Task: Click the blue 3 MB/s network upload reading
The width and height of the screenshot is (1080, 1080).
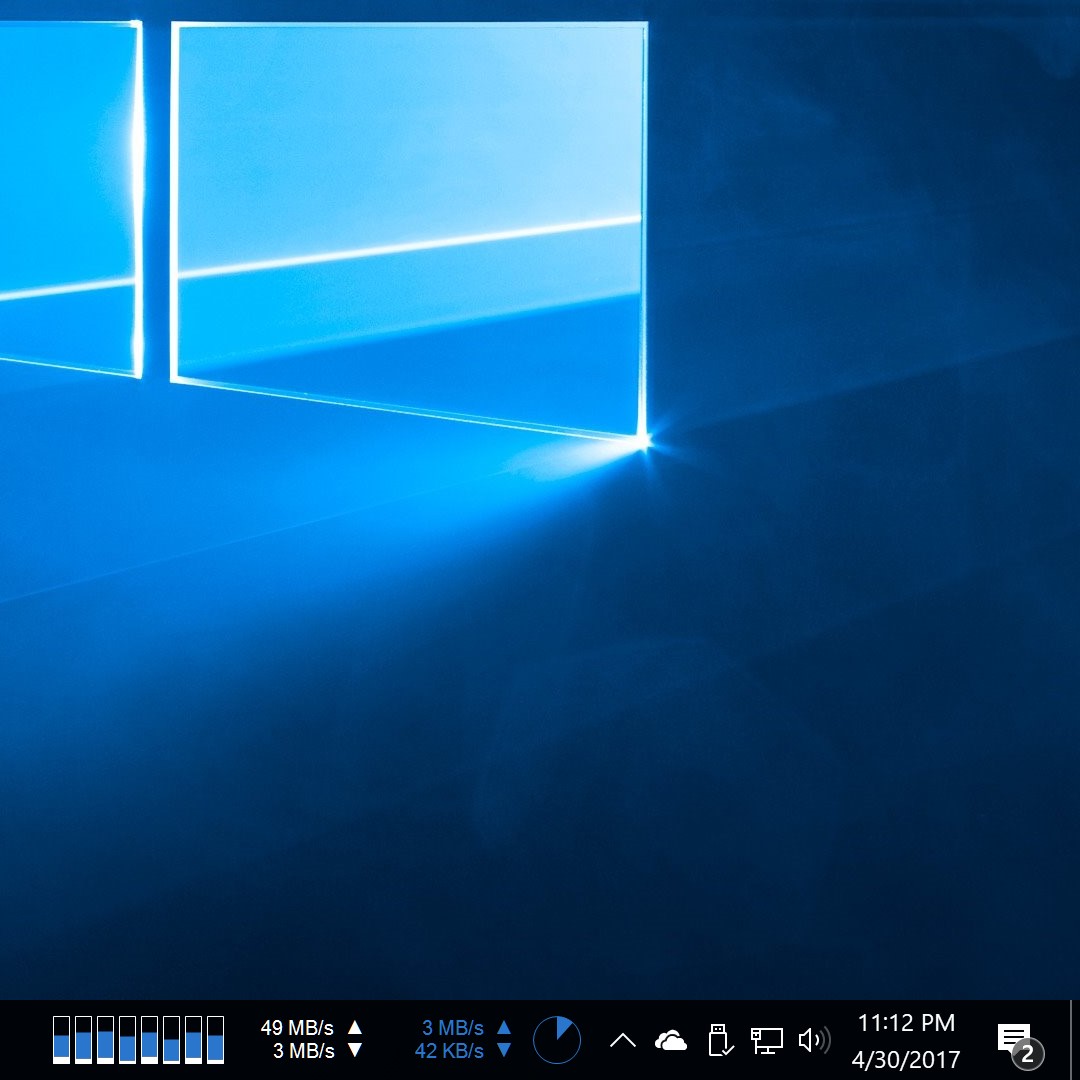Action: pos(452,1028)
